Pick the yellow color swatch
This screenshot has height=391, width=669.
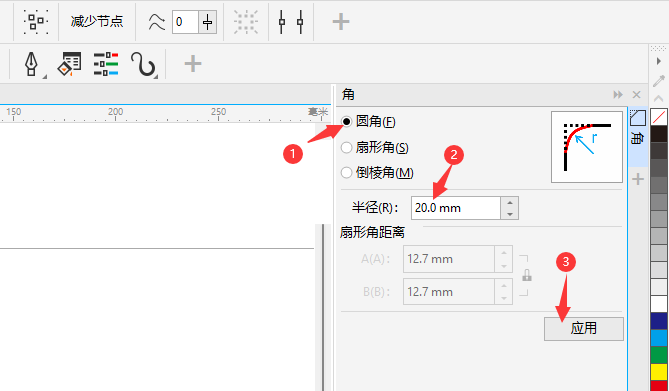[659, 372]
